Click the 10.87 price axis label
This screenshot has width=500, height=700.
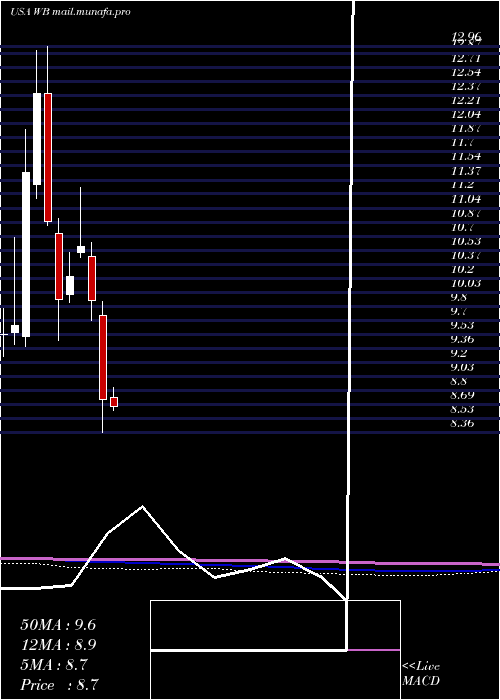[x=466, y=213]
